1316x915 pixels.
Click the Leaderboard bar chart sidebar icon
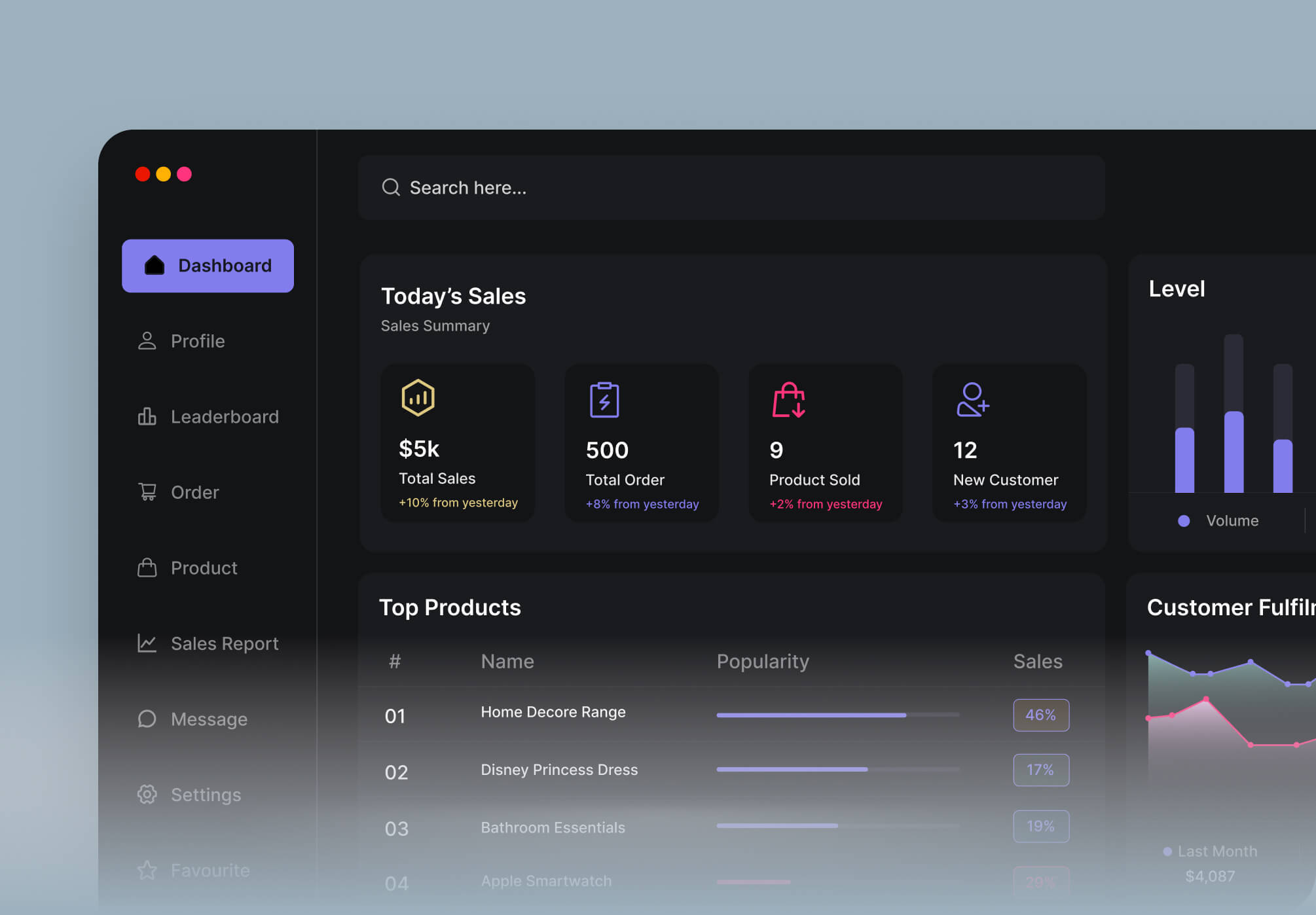click(x=147, y=416)
